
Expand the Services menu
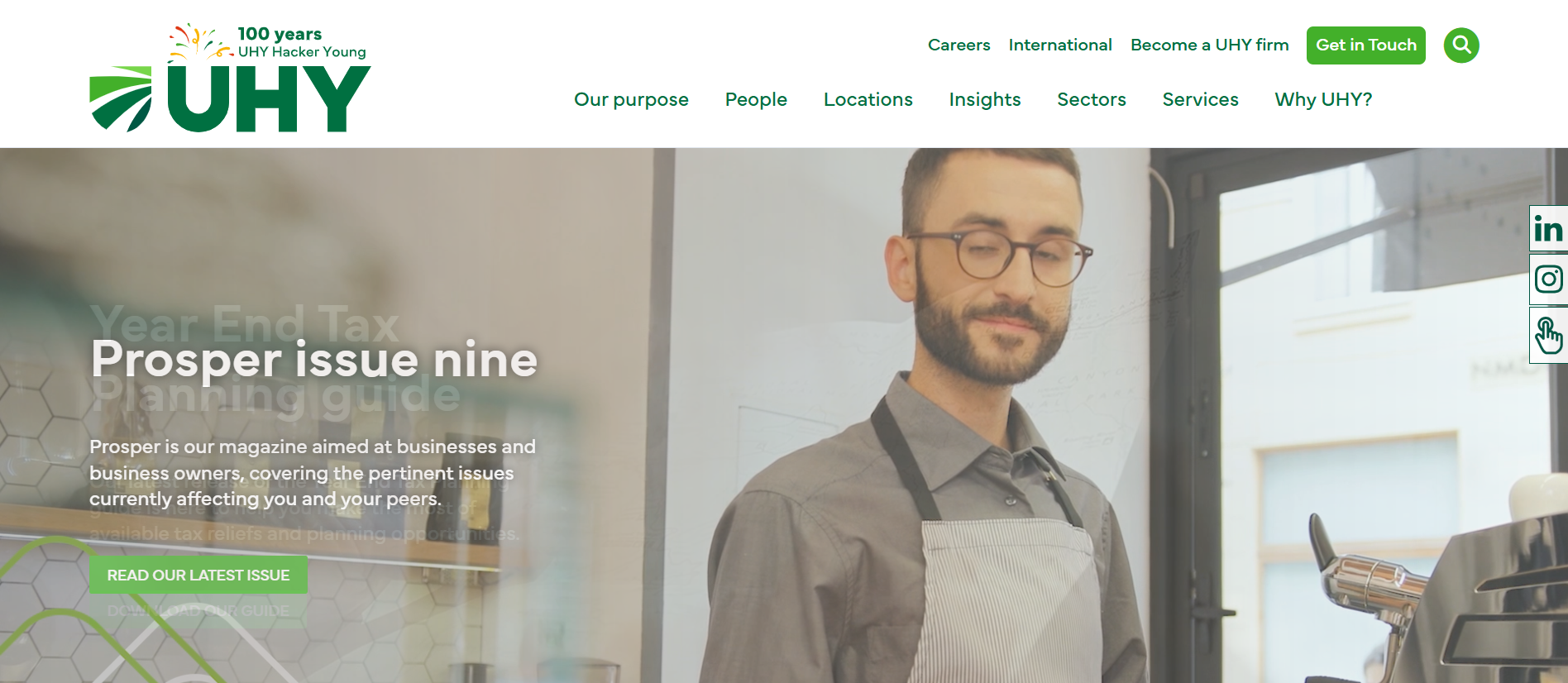[x=1200, y=99]
